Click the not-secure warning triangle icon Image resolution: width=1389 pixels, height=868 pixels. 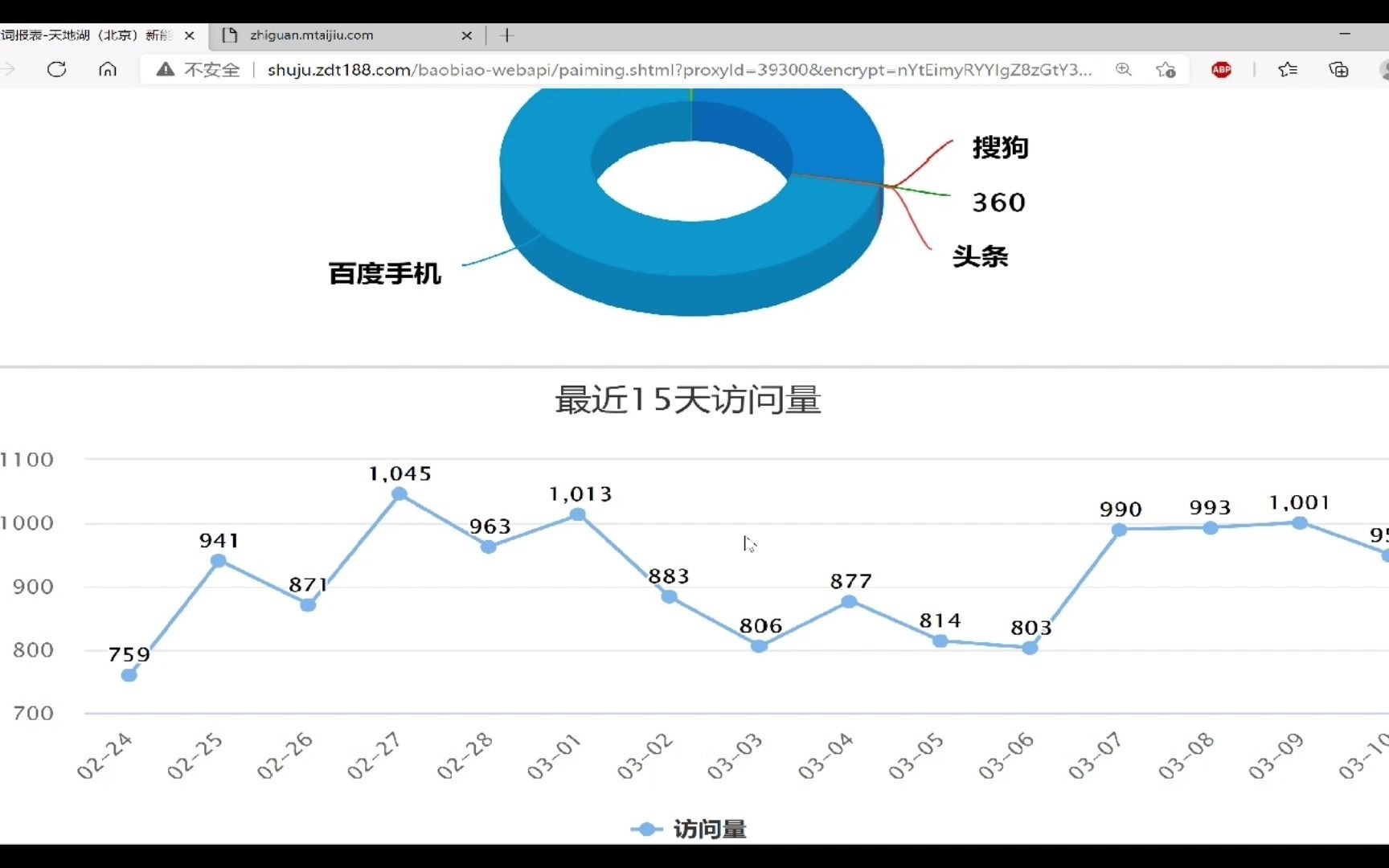point(166,70)
